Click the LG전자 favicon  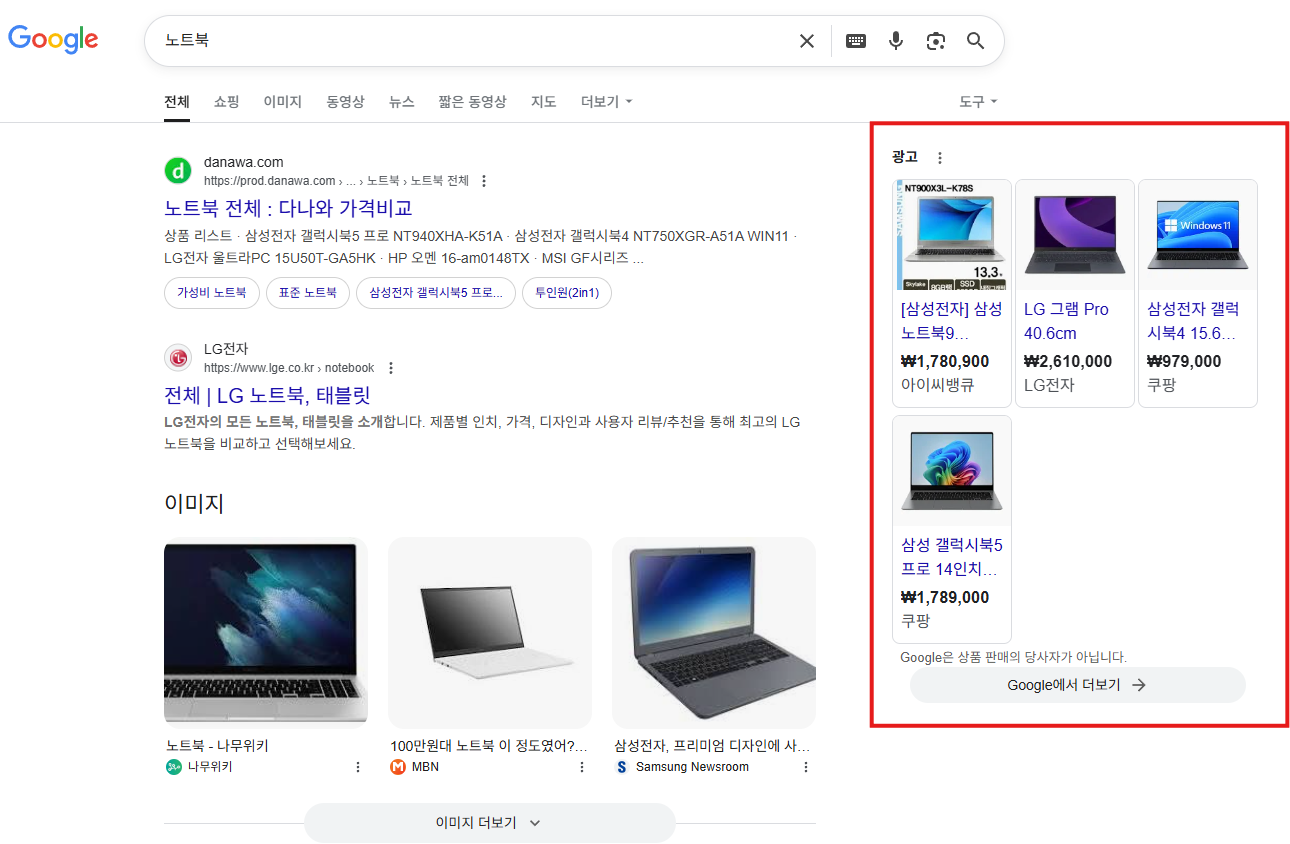(178, 358)
